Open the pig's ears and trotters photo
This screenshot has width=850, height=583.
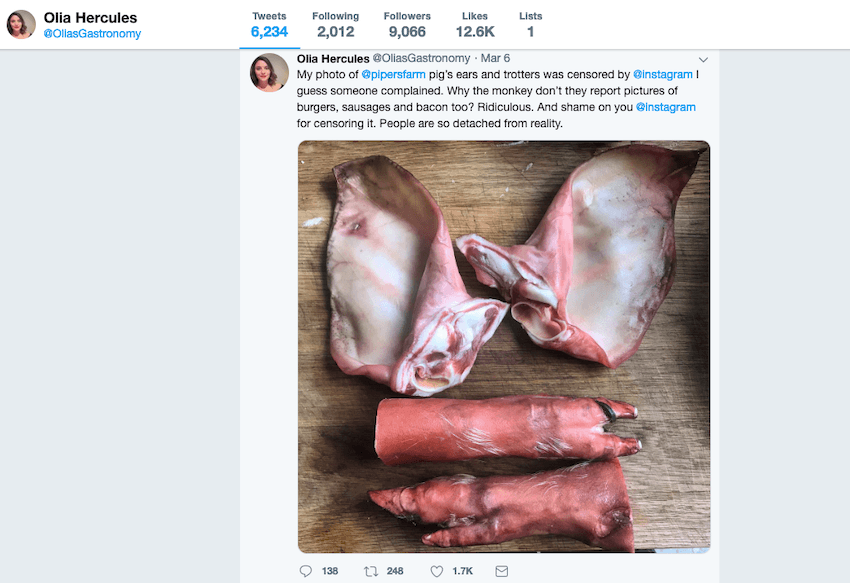pos(503,346)
